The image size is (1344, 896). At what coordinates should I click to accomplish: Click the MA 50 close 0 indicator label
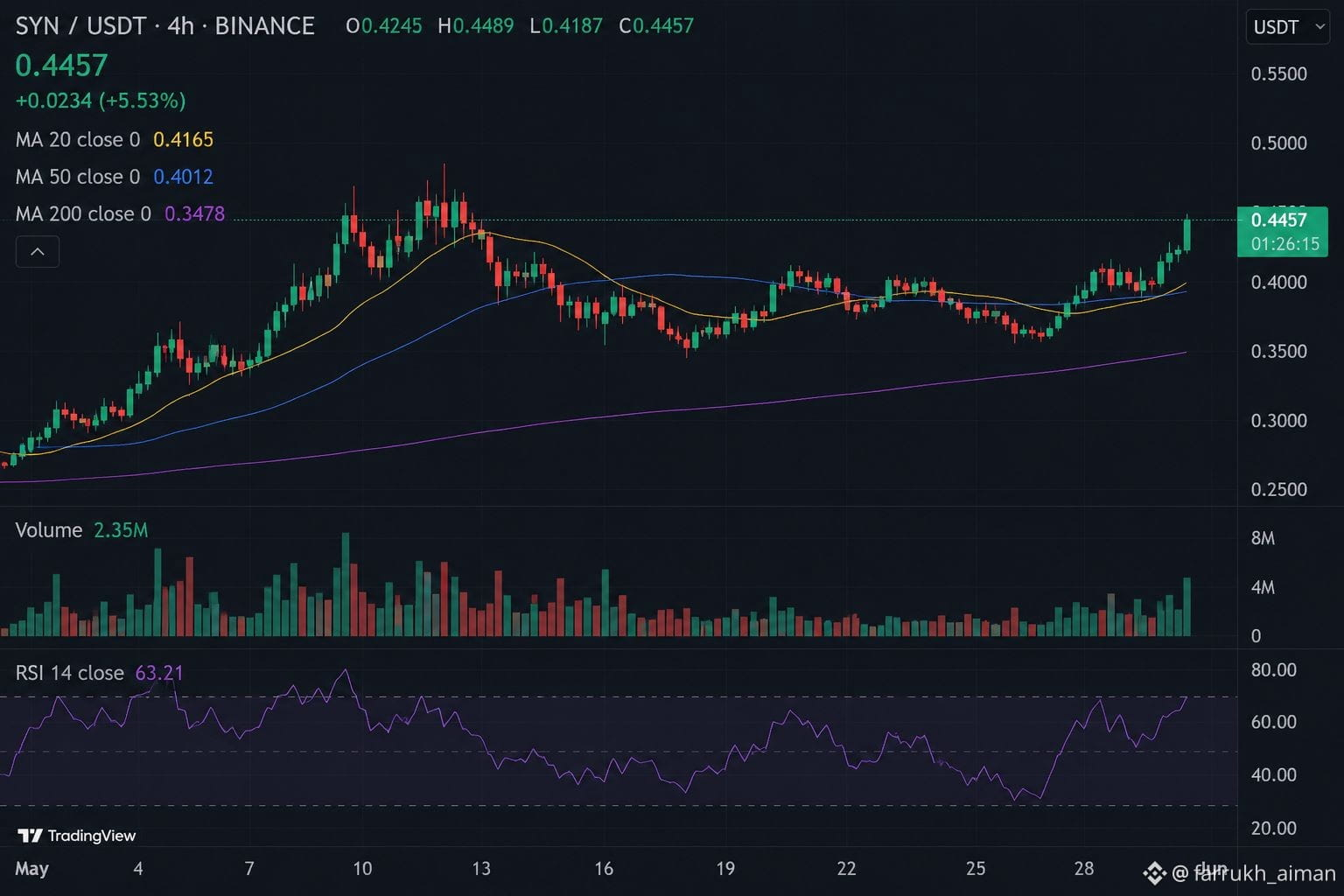coord(78,177)
